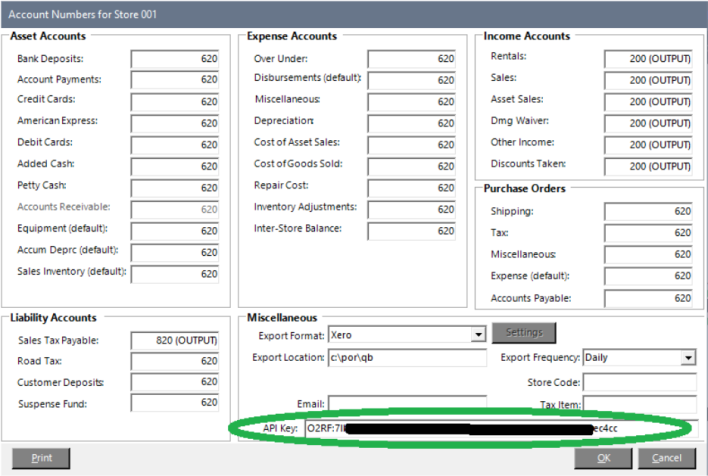Click the Print button
The image size is (708, 476).
pos(41,458)
